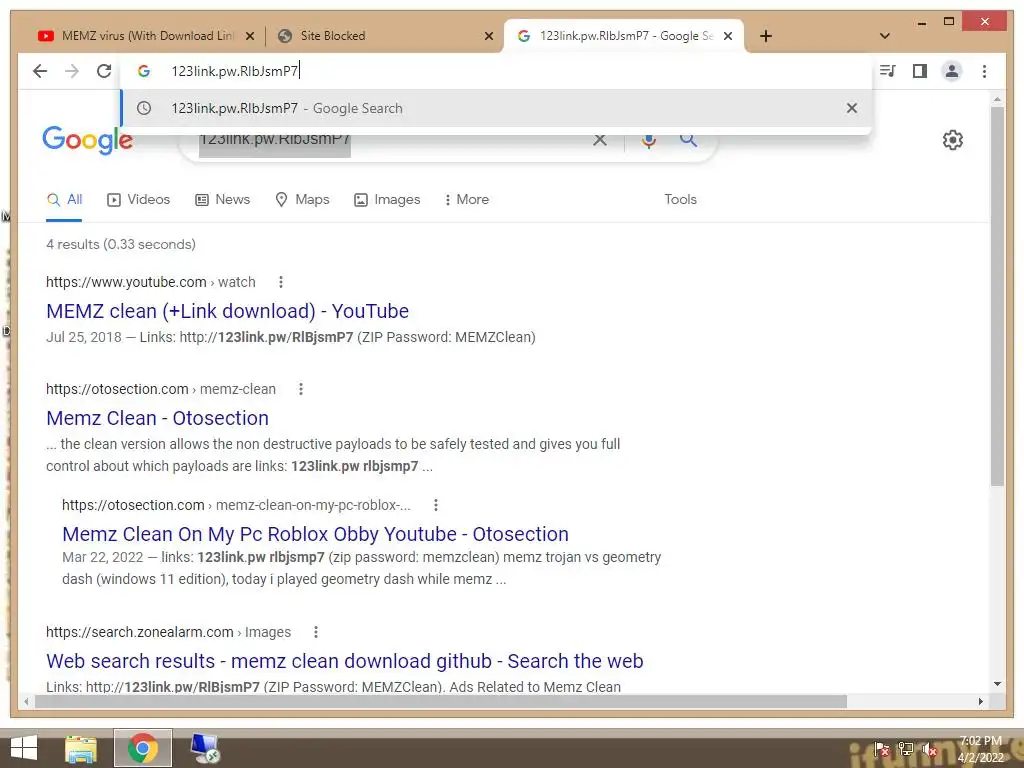Open the media controls icon in the toolbar

(888, 71)
